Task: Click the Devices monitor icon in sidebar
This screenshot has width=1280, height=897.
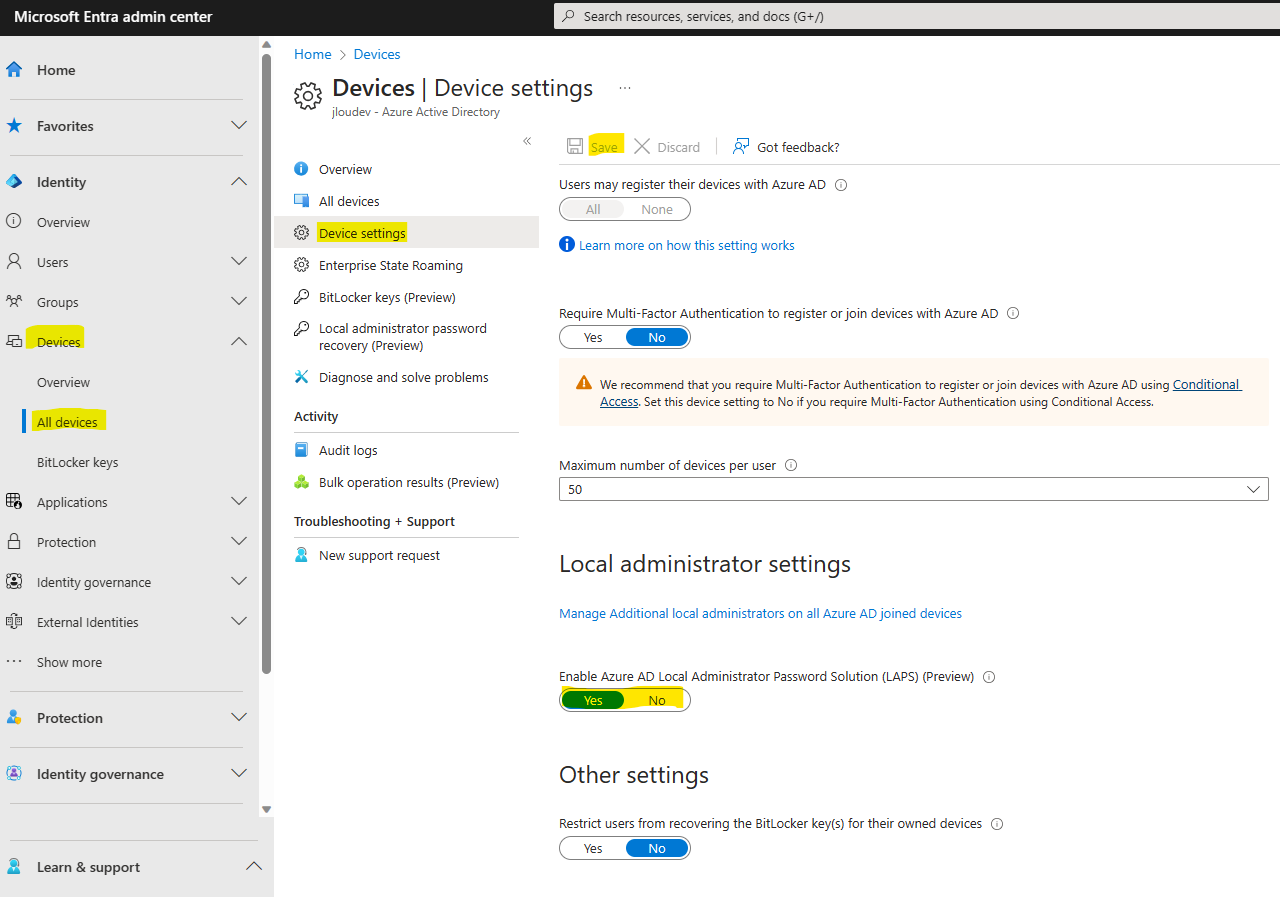Action: (x=14, y=342)
